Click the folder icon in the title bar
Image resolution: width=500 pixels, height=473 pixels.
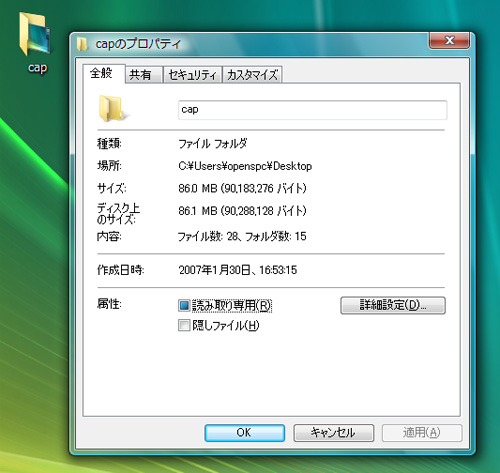point(82,44)
